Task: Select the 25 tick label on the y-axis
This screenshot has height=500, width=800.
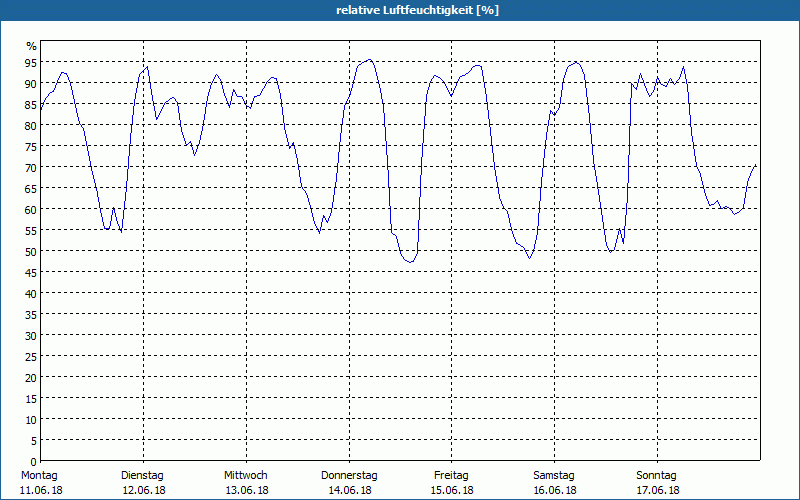Action: coord(31,356)
